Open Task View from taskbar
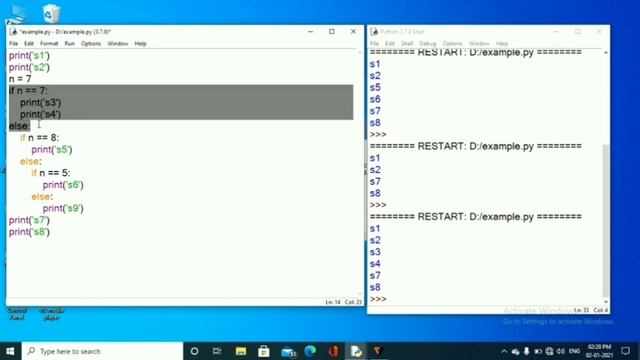 [x=217, y=351]
